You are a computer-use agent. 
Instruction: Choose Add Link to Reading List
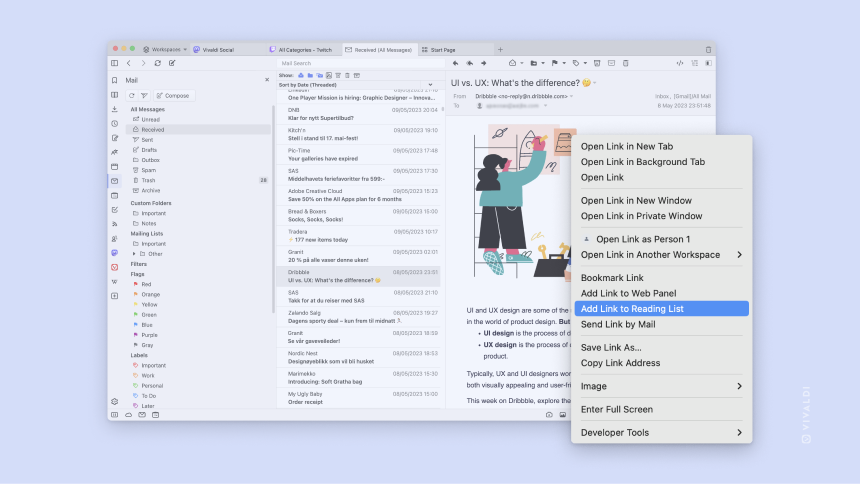point(661,309)
